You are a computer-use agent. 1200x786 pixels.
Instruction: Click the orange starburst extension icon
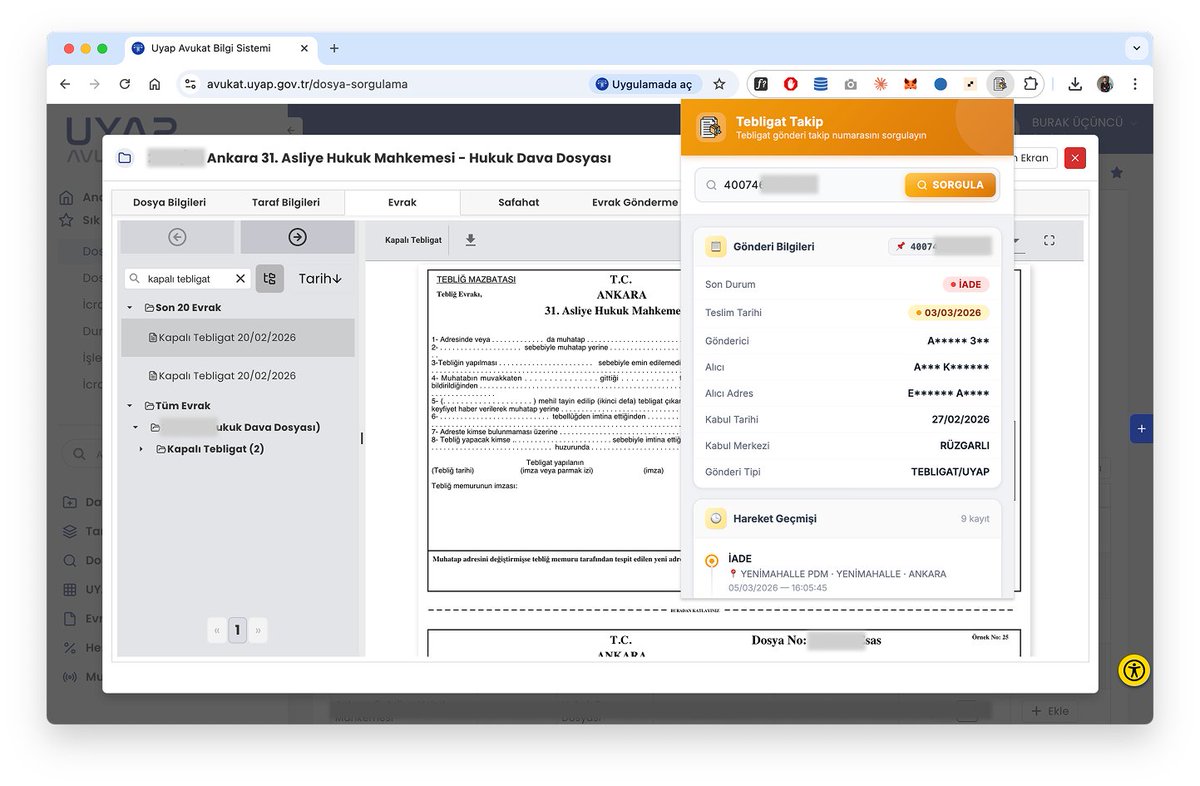(x=880, y=84)
